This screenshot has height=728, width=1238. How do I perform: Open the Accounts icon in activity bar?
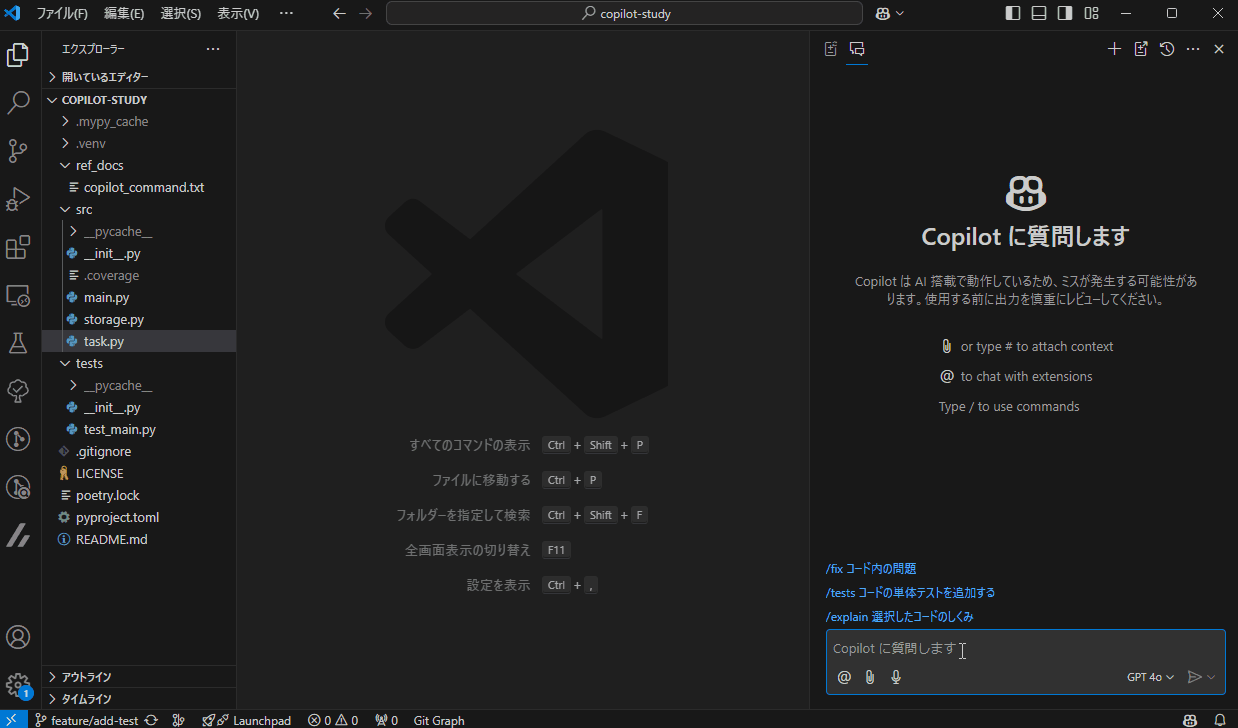tap(18, 637)
